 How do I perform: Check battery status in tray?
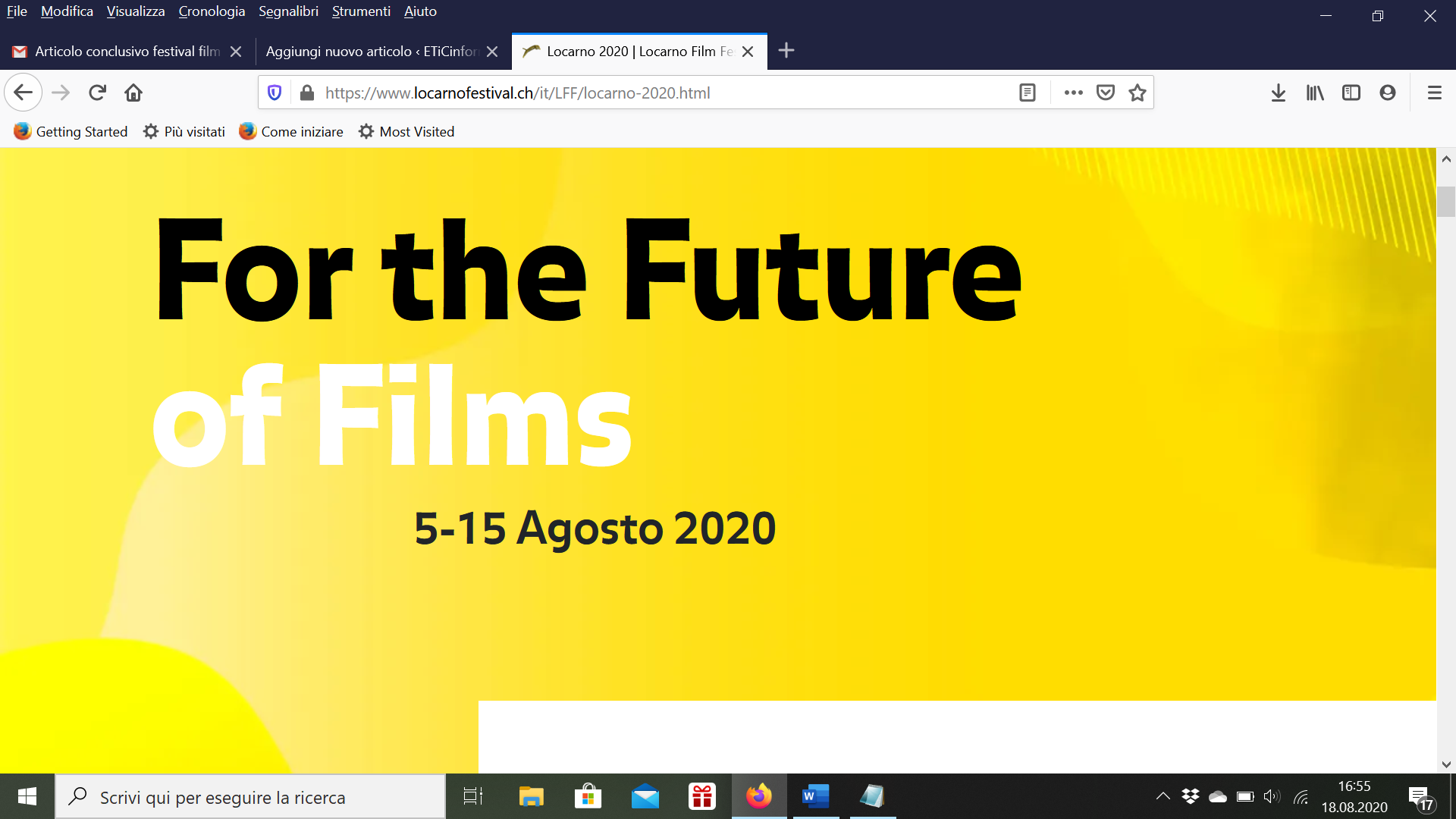[x=1245, y=796]
